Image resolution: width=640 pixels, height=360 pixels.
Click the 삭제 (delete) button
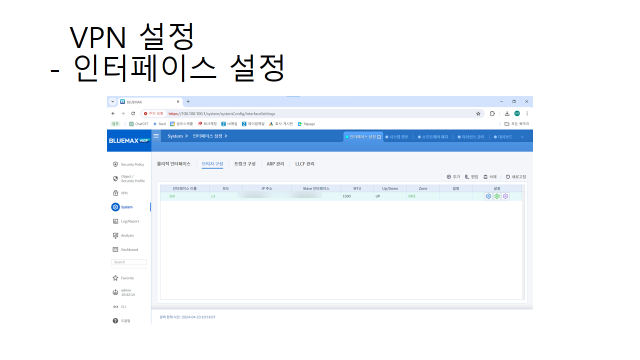point(490,177)
